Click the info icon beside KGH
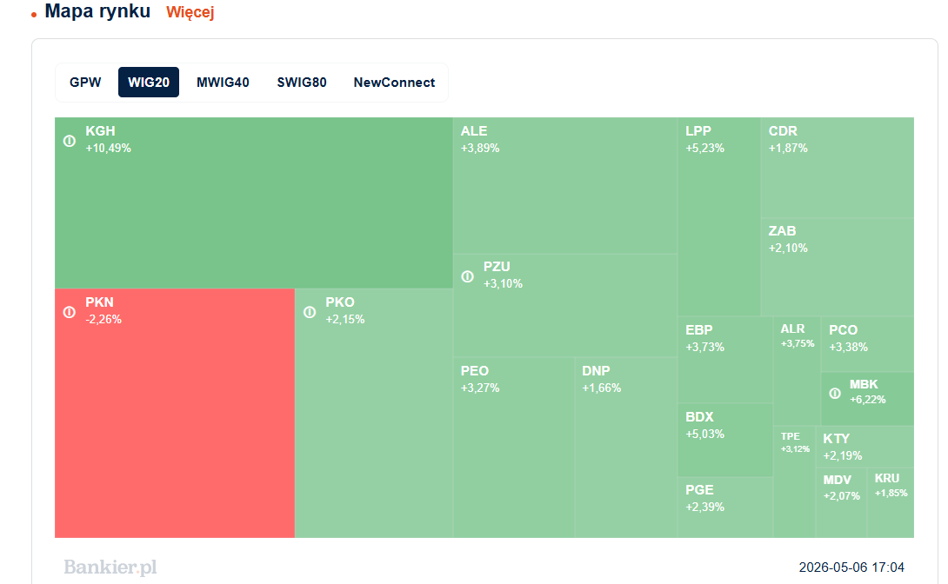The height and width of the screenshot is (584, 948). tap(70, 141)
